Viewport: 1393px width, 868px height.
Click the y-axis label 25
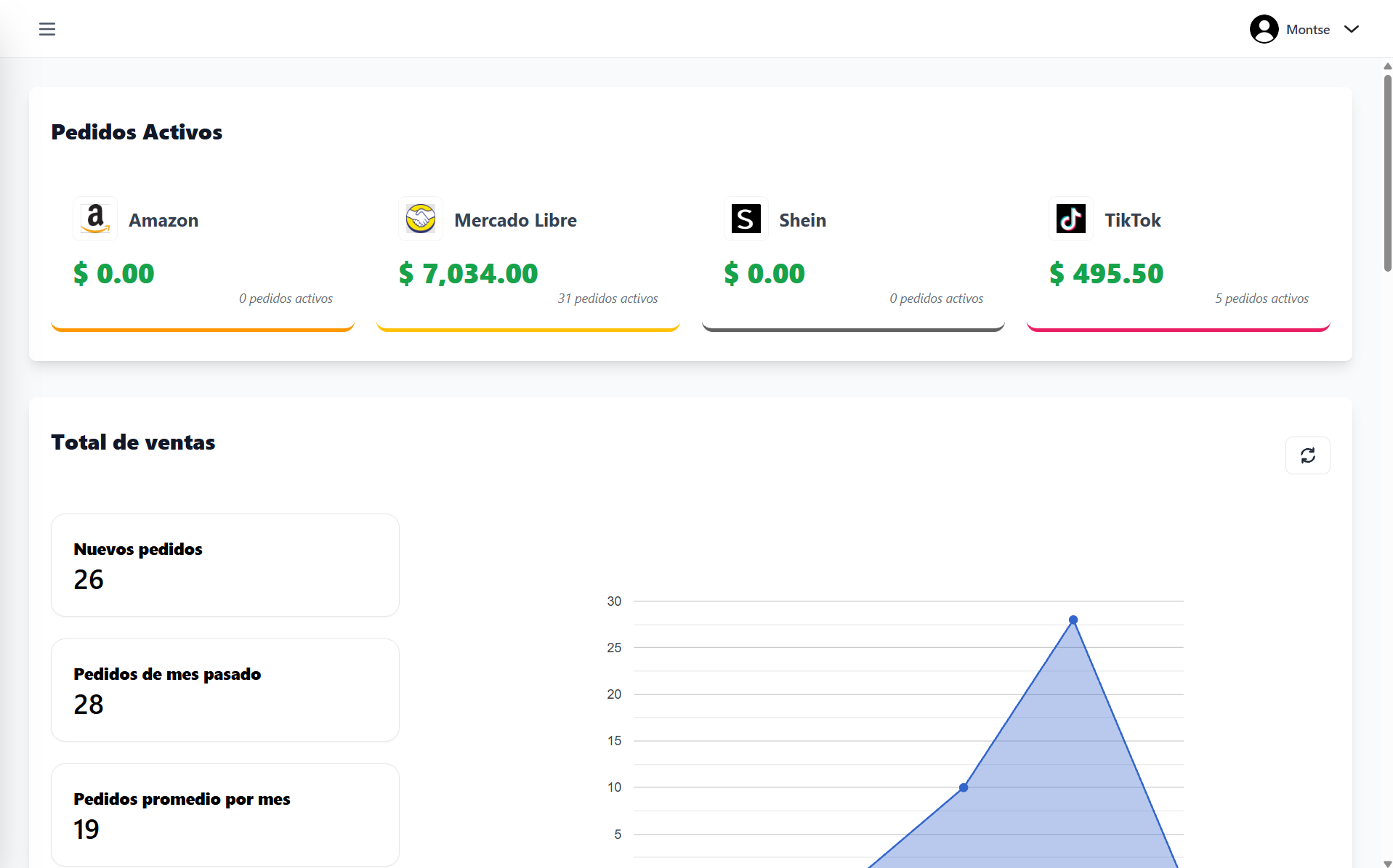614,648
